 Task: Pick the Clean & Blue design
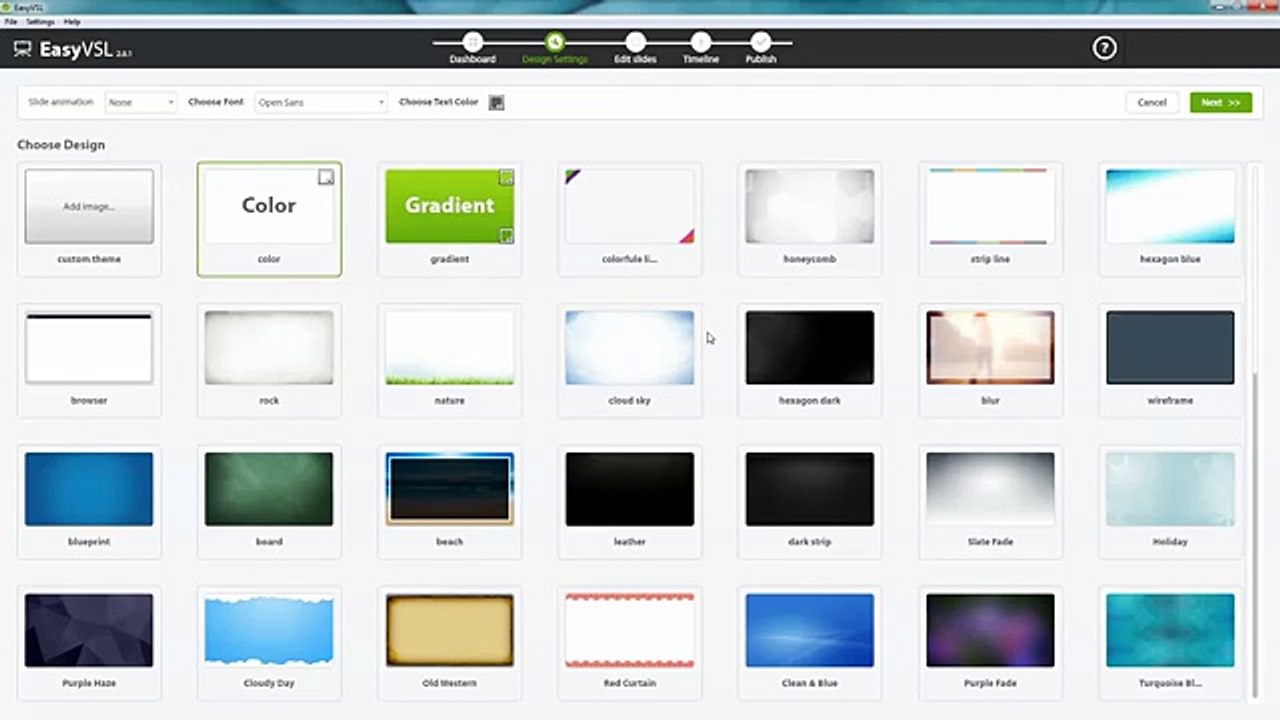coord(810,643)
